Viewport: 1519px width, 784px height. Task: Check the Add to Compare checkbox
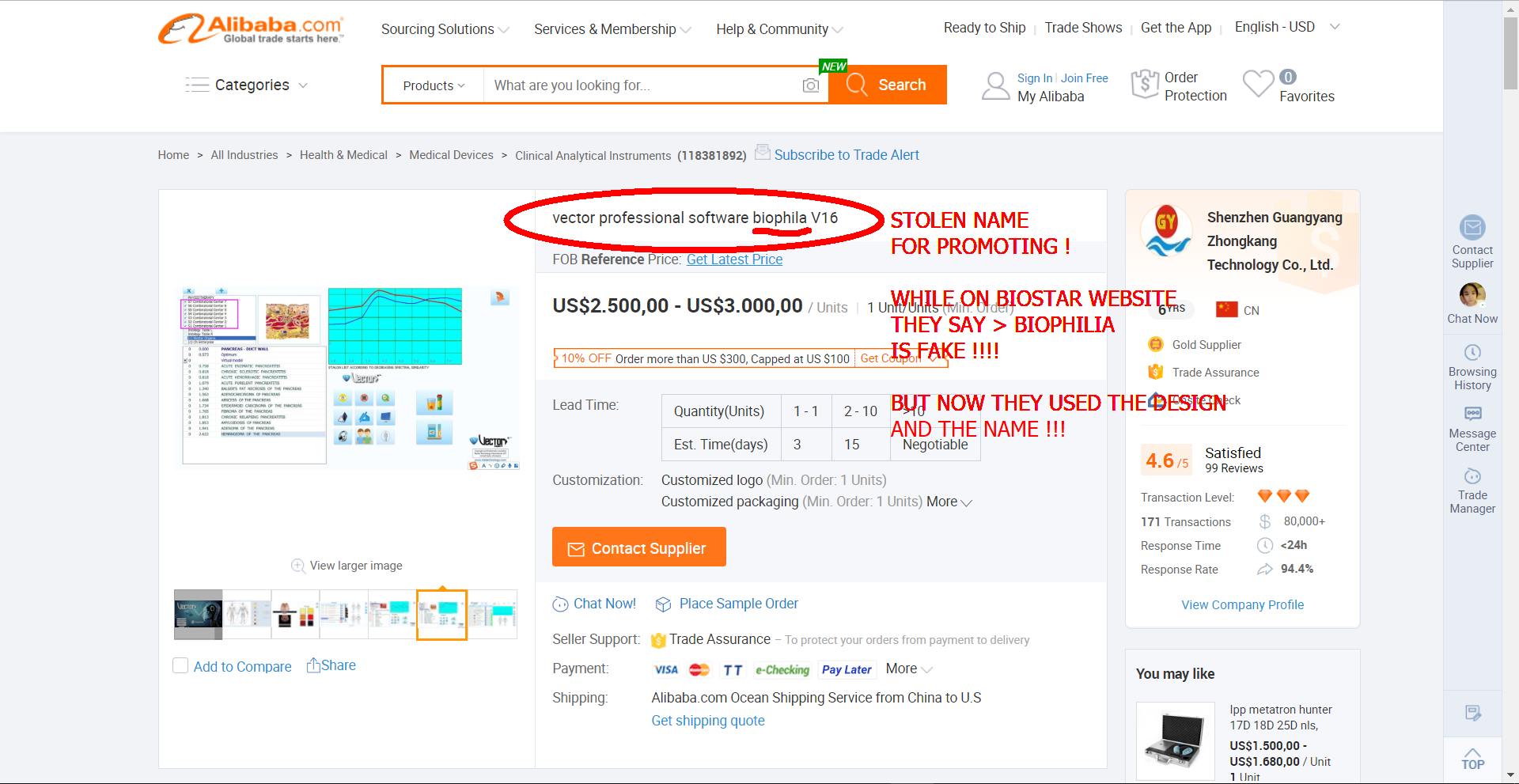click(180, 666)
